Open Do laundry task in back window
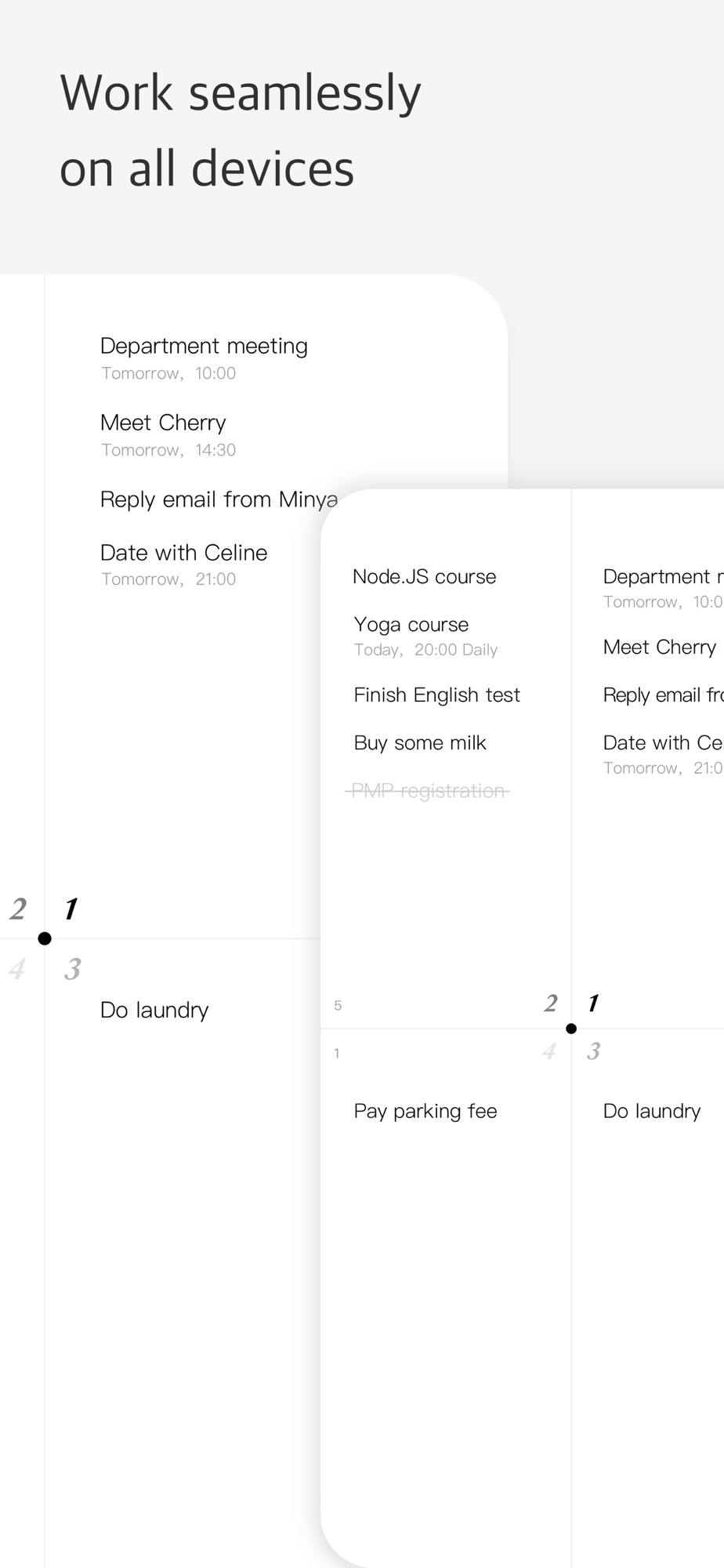Screen dimensions: 724x1568 pyautogui.click(x=154, y=1010)
